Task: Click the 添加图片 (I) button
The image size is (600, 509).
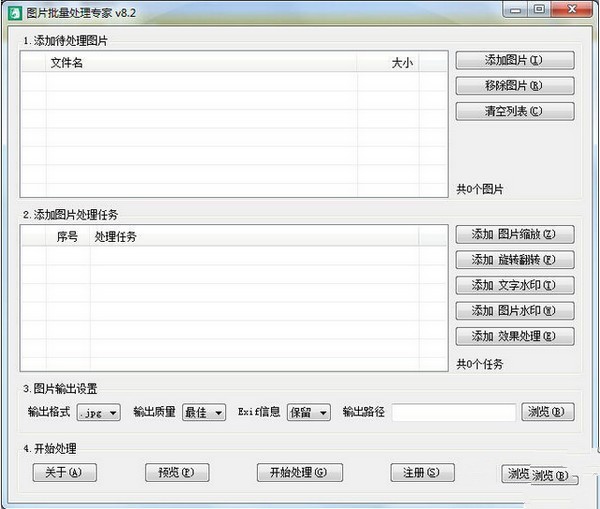Action: click(515, 60)
